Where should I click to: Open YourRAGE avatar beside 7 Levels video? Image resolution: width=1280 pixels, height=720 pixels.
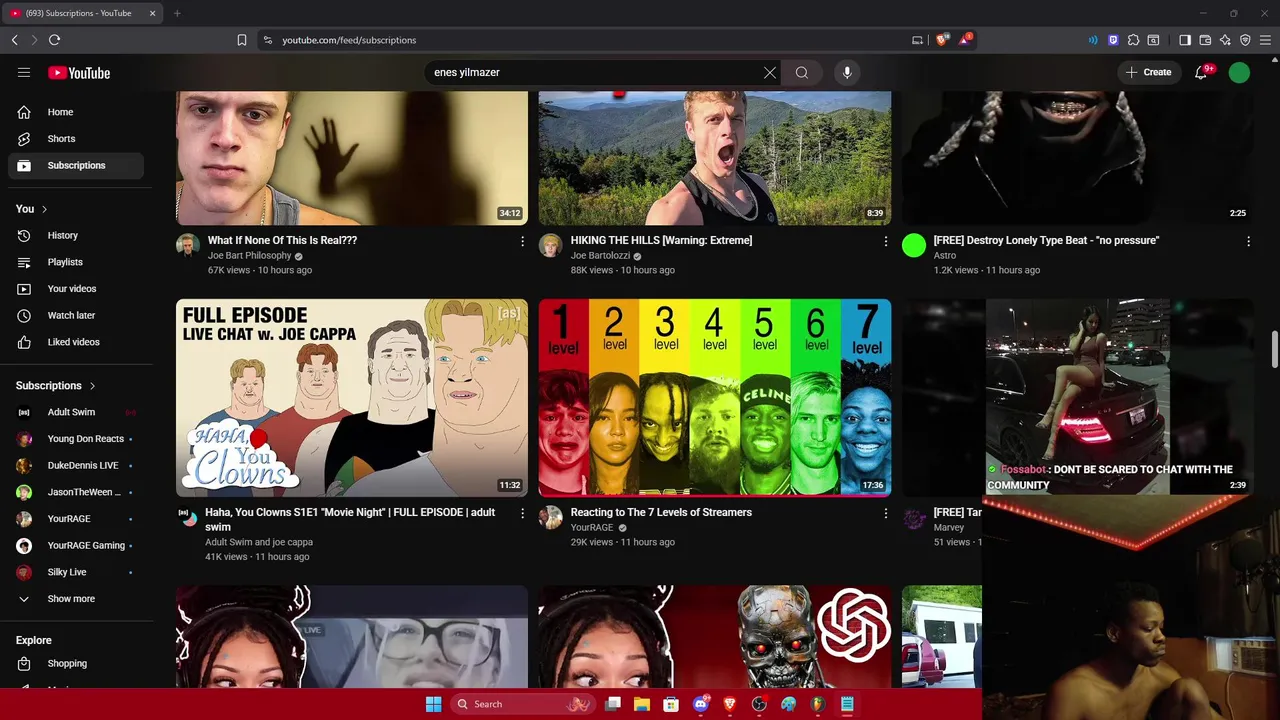(551, 517)
